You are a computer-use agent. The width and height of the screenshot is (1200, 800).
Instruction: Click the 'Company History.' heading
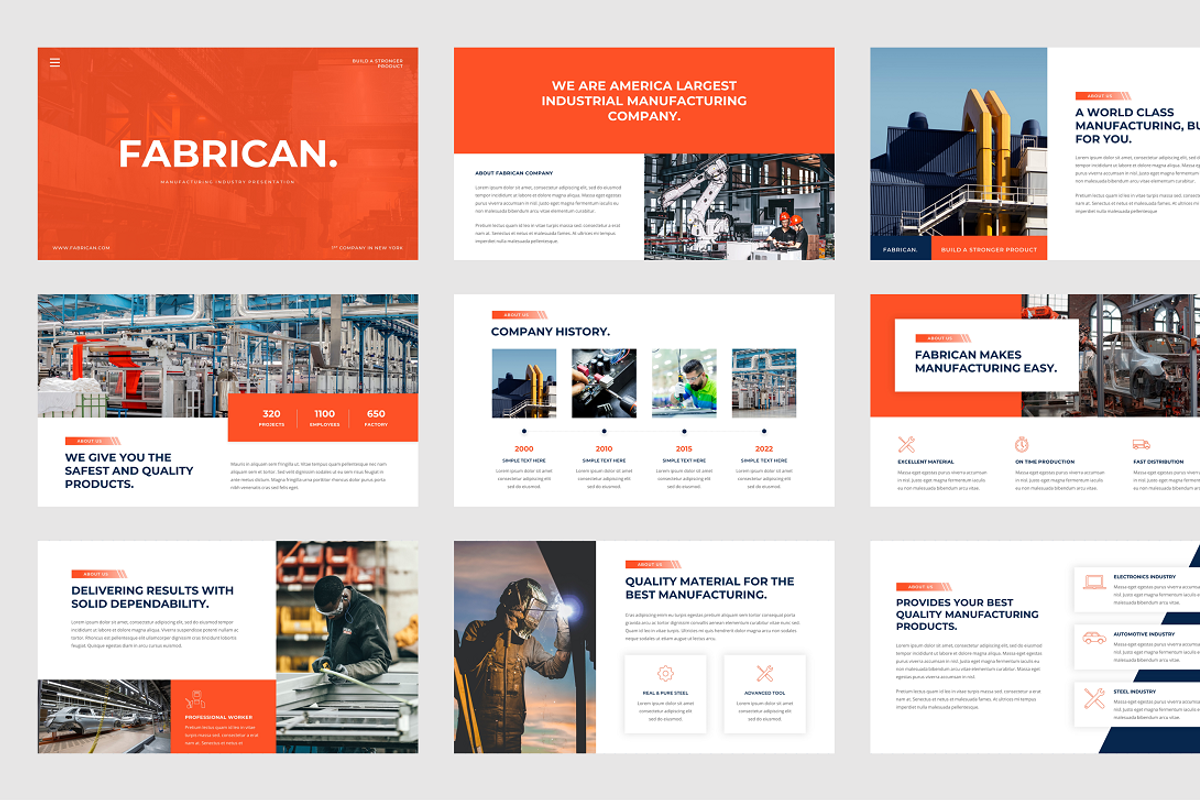click(550, 331)
